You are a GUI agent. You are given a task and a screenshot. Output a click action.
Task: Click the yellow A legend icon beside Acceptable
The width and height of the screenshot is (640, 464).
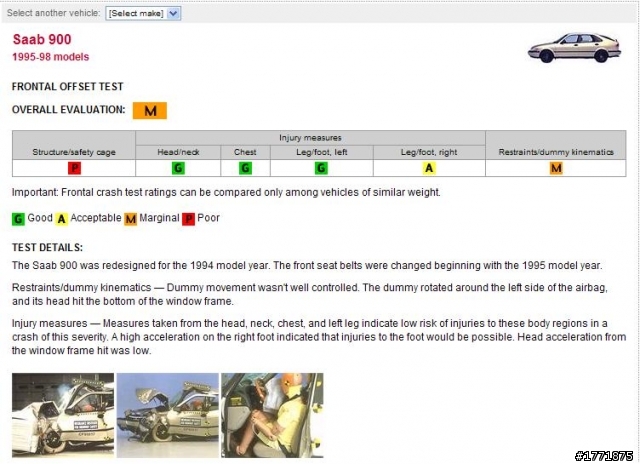(x=62, y=219)
